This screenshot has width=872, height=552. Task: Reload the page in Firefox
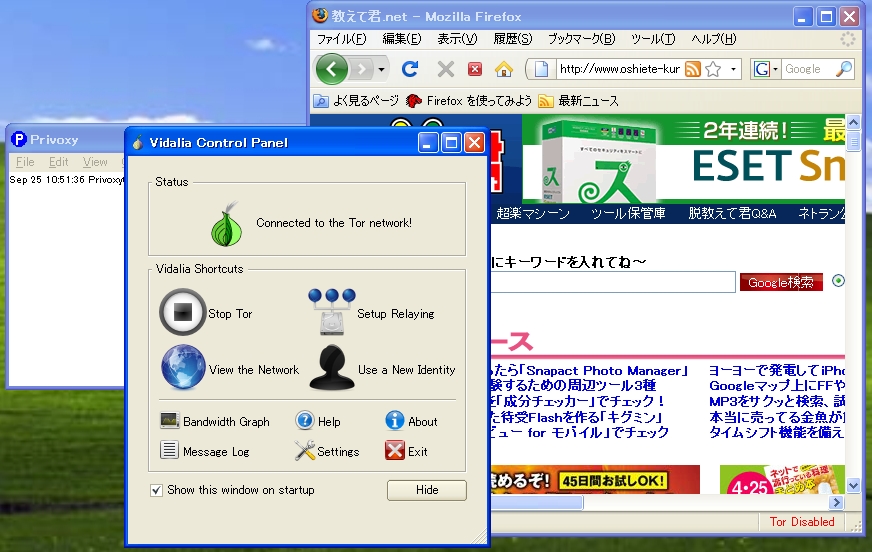point(410,69)
